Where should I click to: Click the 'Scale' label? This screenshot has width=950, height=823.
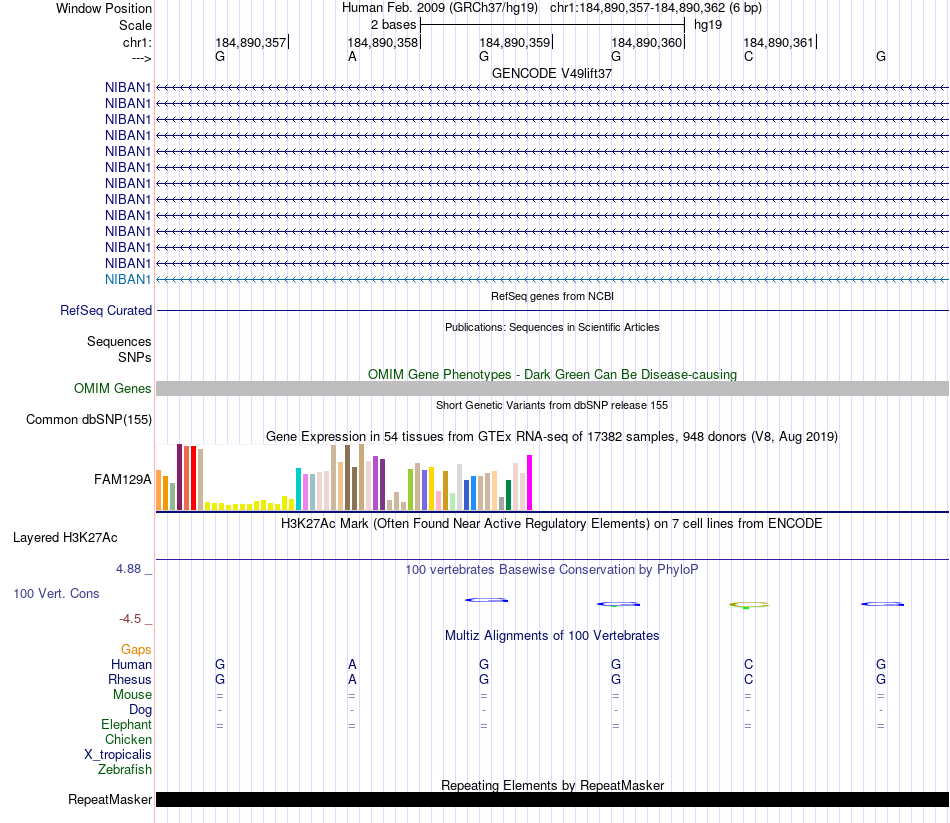[x=135, y=25]
